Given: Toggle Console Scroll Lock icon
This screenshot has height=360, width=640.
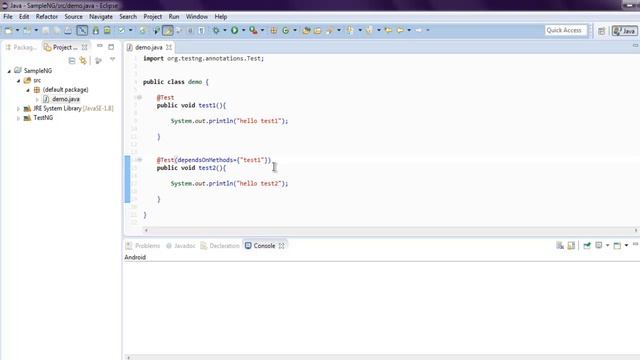Looking at the screenshot, I should pyautogui.click(x=571, y=245).
